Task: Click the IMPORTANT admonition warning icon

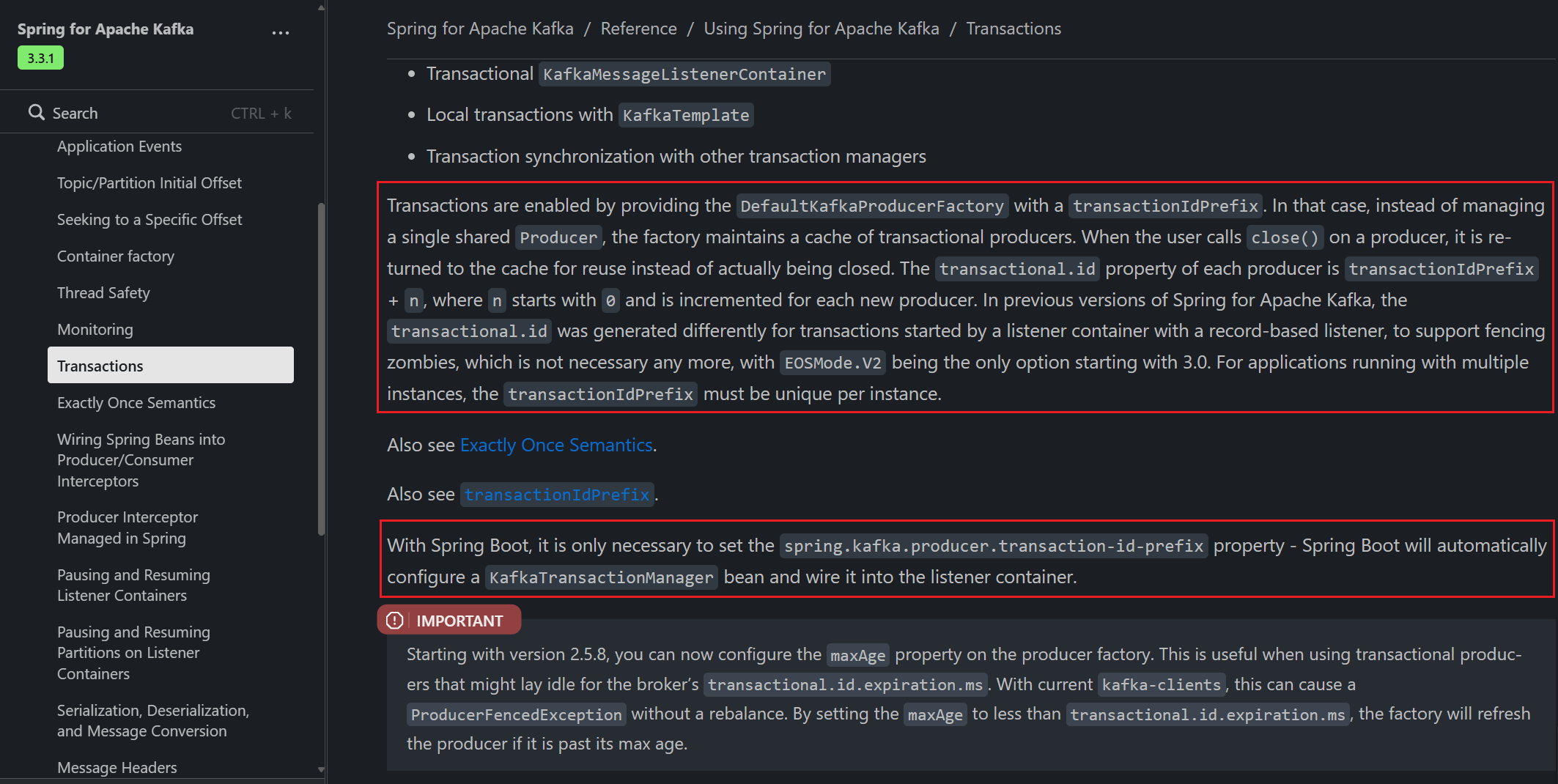Action: pyautogui.click(x=395, y=621)
